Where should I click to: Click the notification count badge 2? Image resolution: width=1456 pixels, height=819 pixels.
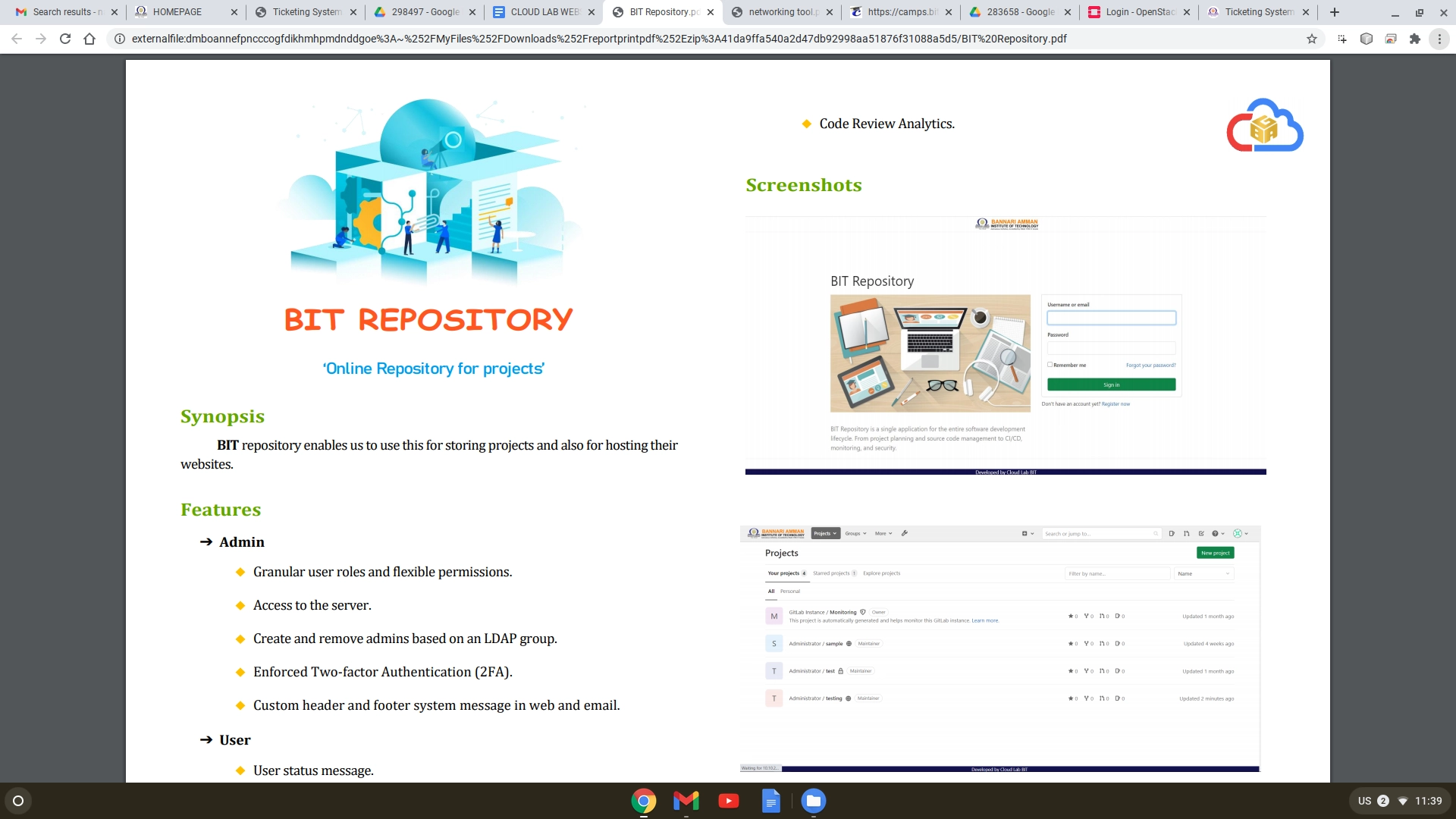coord(1383,801)
